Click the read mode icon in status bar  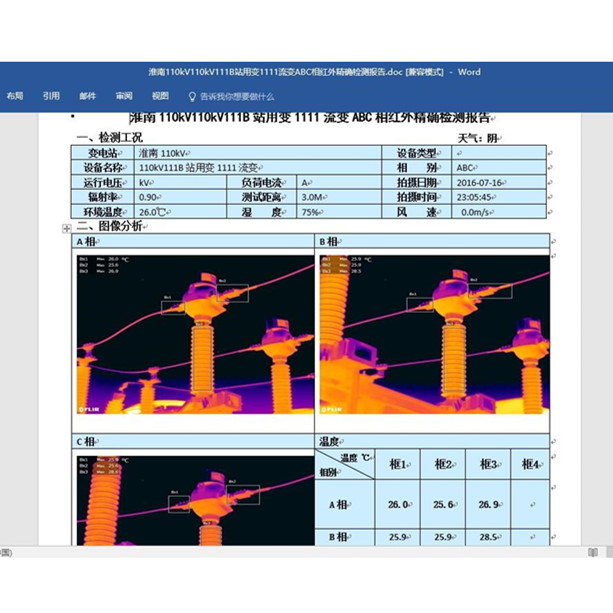[x=593, y=552]
